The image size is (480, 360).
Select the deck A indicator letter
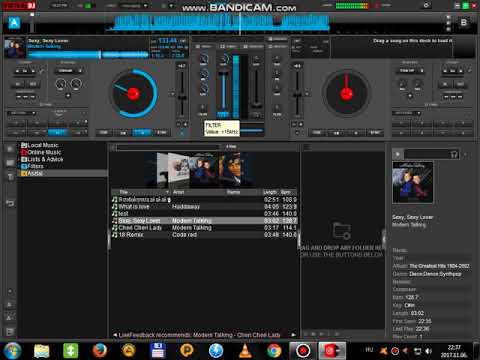[14, 23]
